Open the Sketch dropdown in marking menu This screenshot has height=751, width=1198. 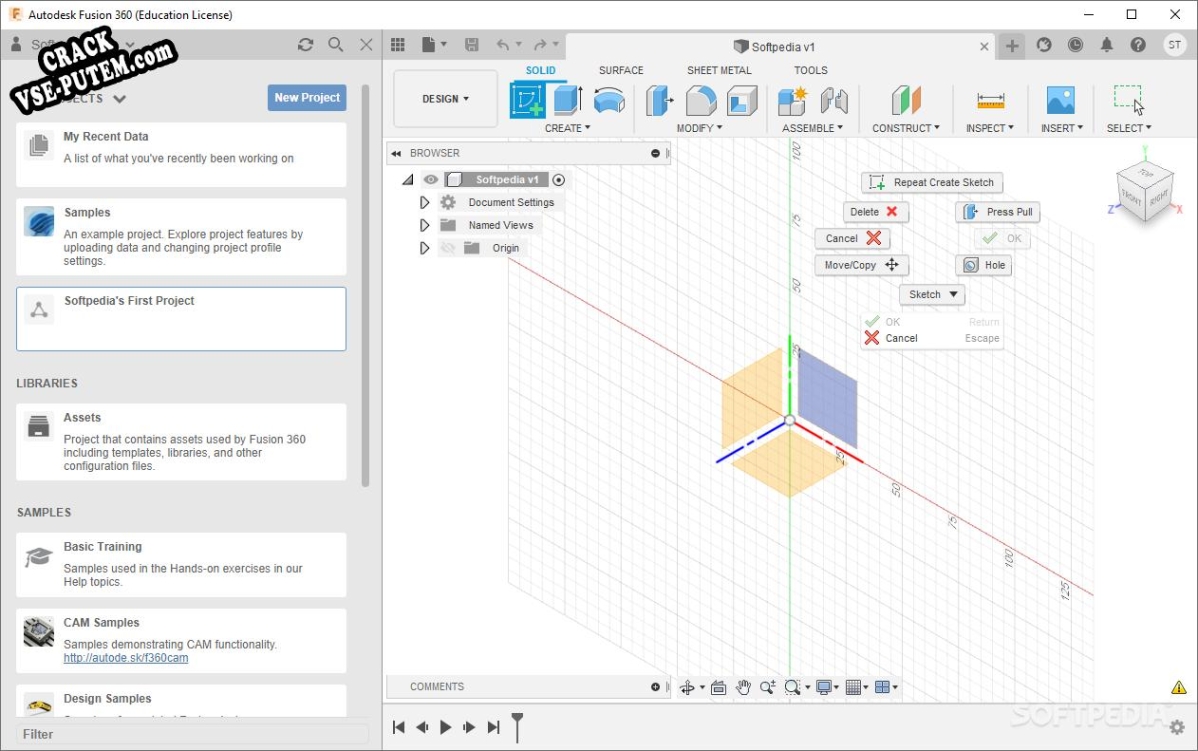932,294
